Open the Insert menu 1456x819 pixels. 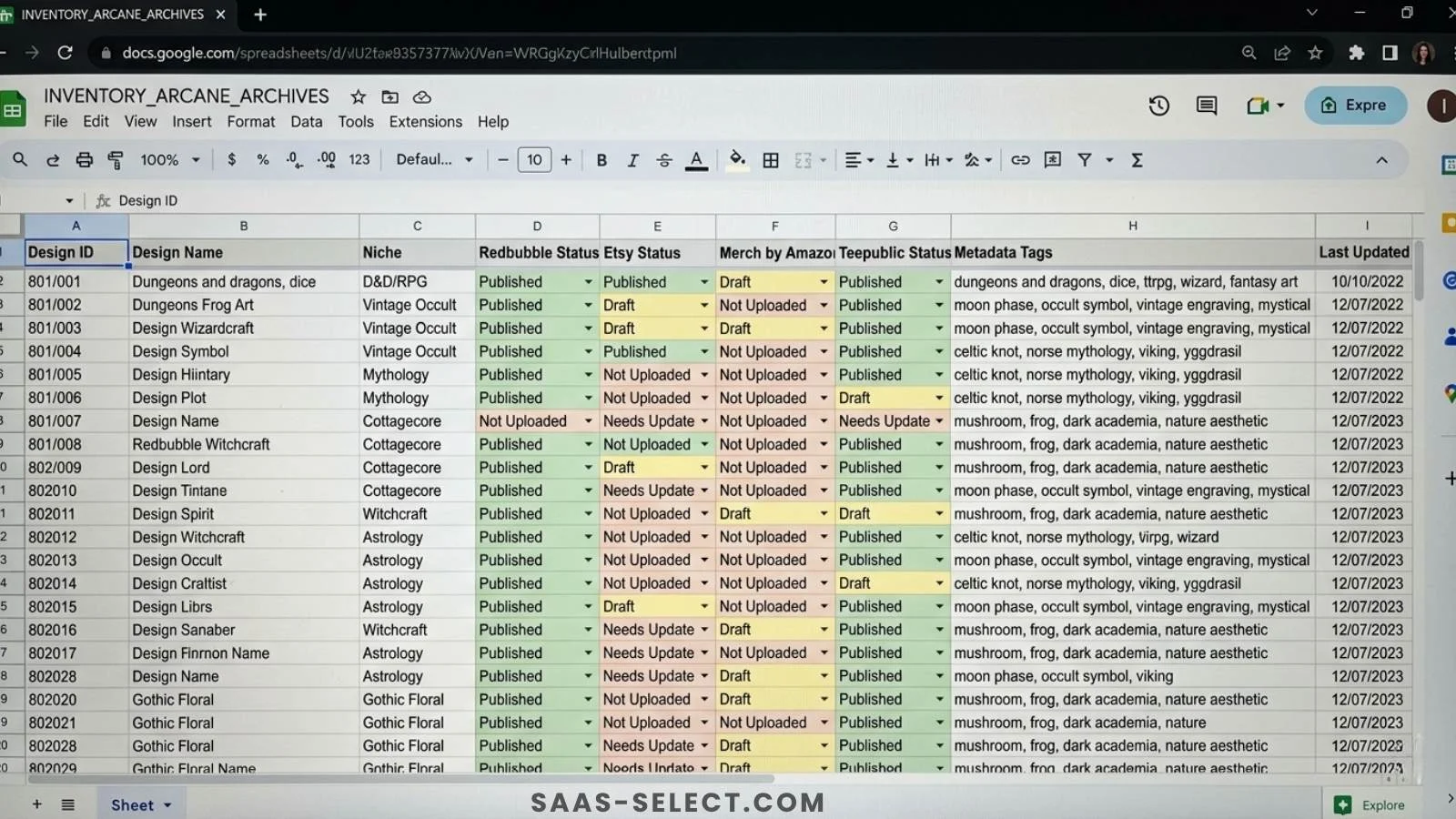(x=192, y=122)
